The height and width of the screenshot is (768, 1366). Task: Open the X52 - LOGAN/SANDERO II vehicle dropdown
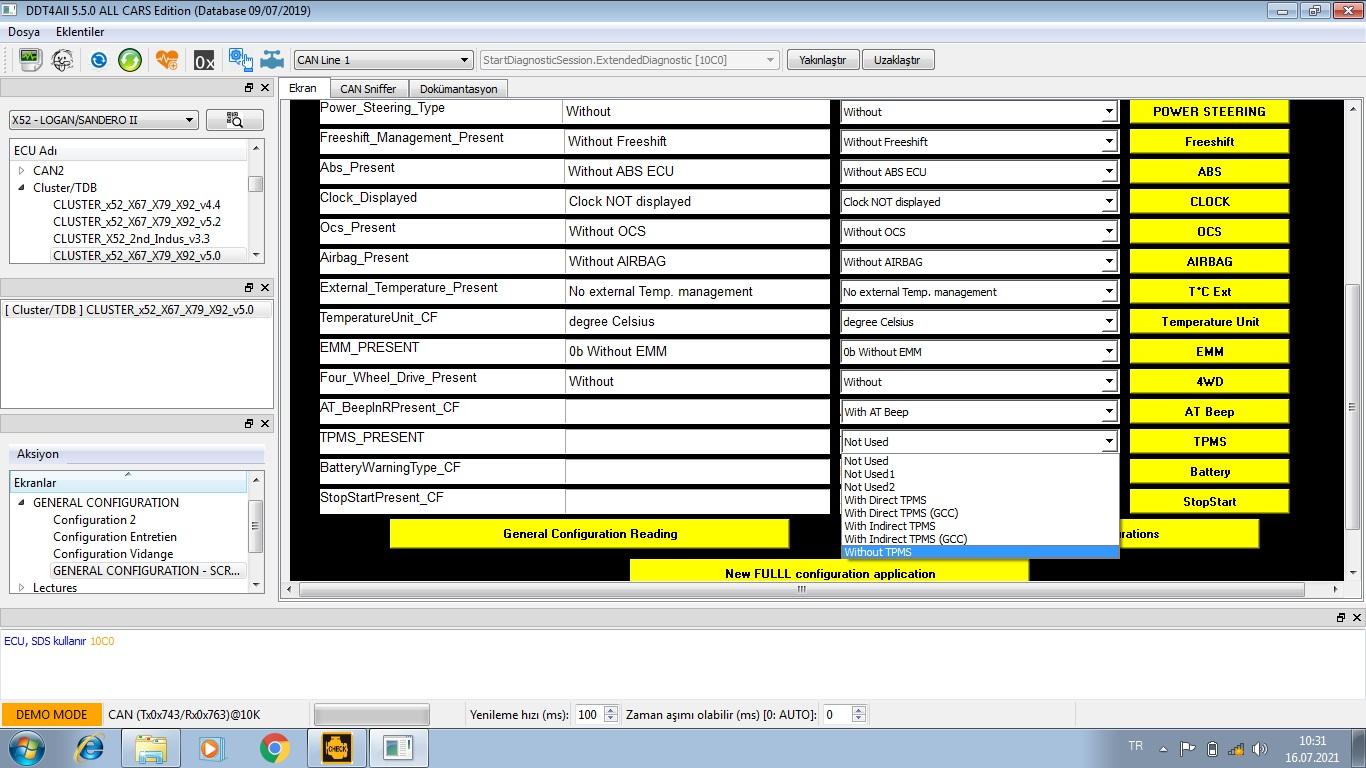click(x=103, y=120)
